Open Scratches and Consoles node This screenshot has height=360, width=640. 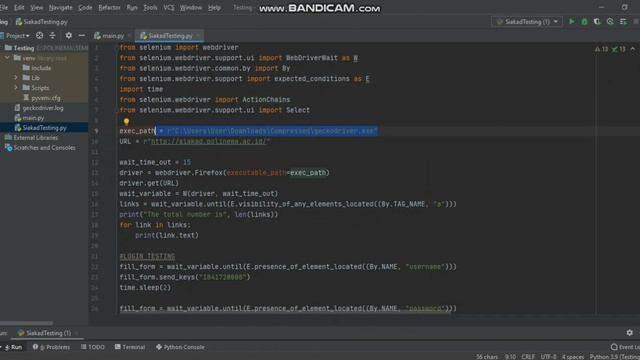pyautogui.click(x=40, y=148)
